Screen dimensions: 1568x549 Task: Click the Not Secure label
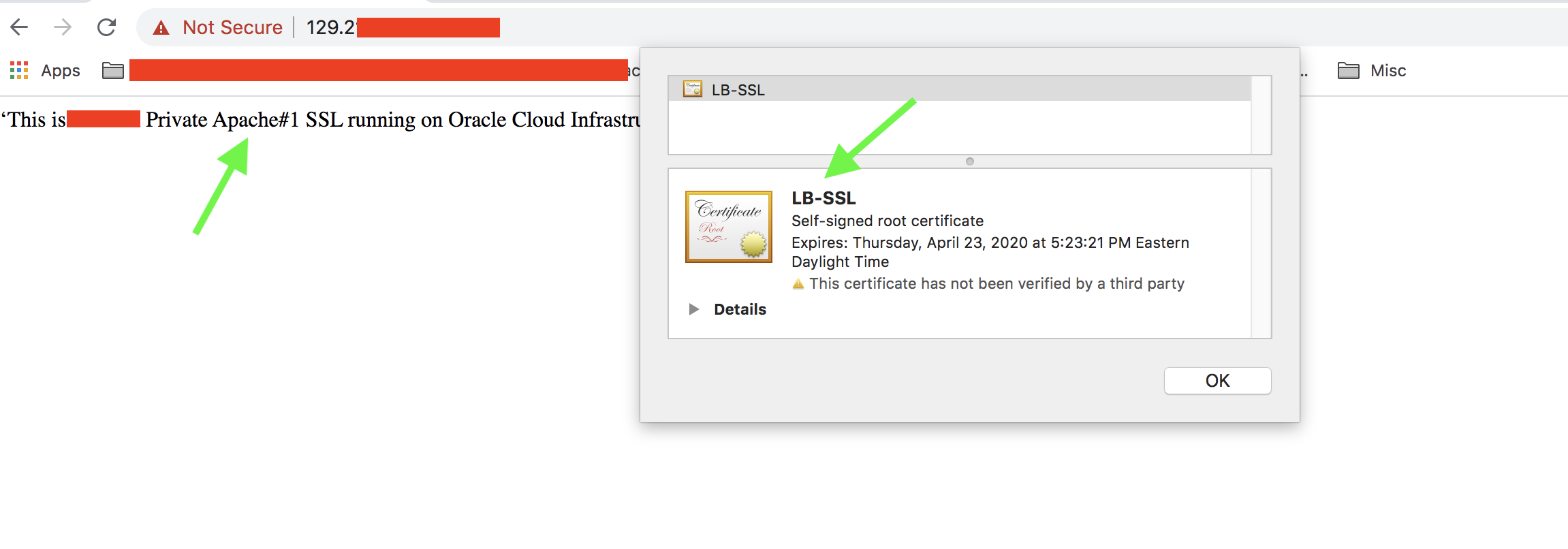[x=232, y=27]
